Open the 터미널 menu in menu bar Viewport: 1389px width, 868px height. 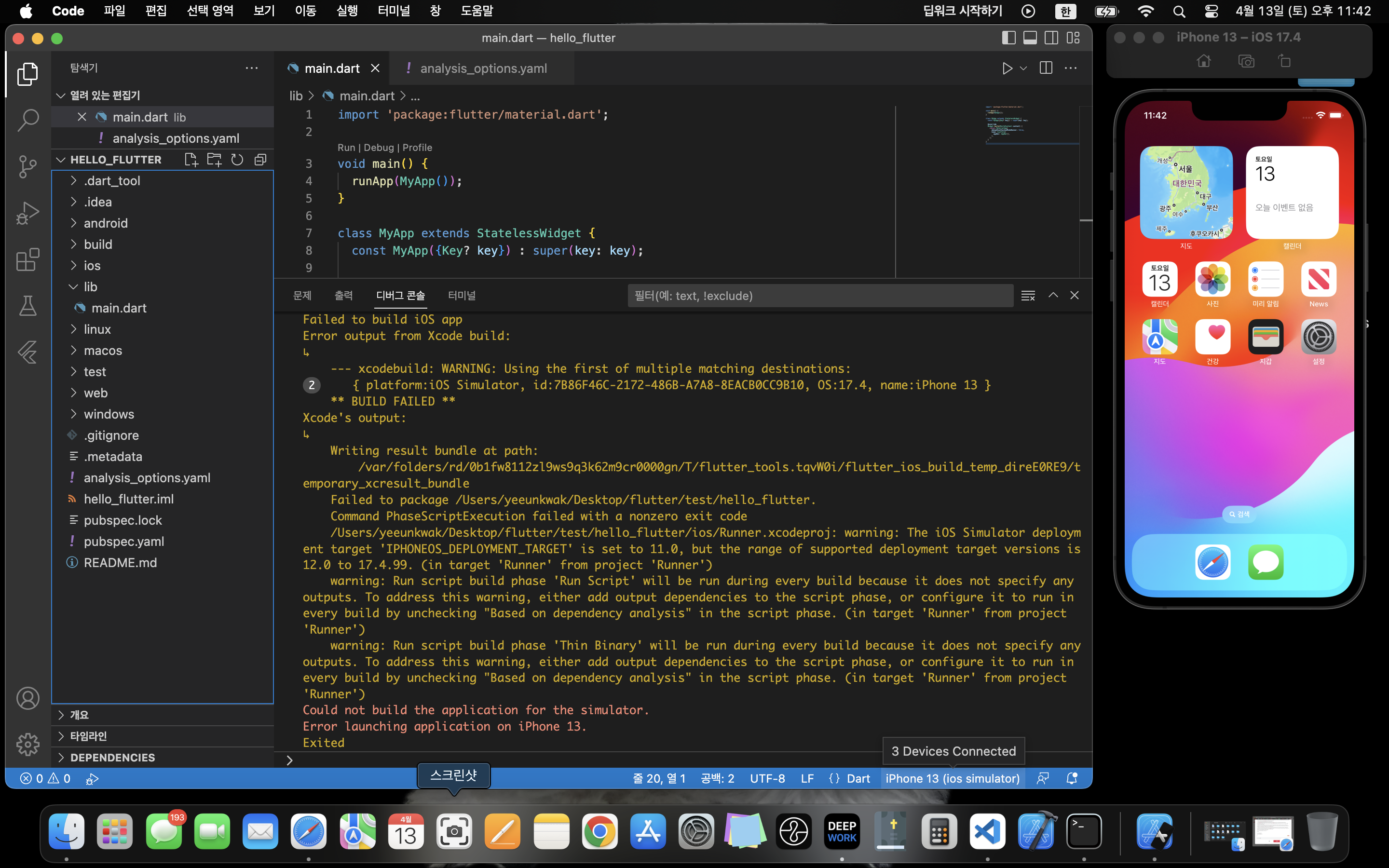(x=394, y=11)
